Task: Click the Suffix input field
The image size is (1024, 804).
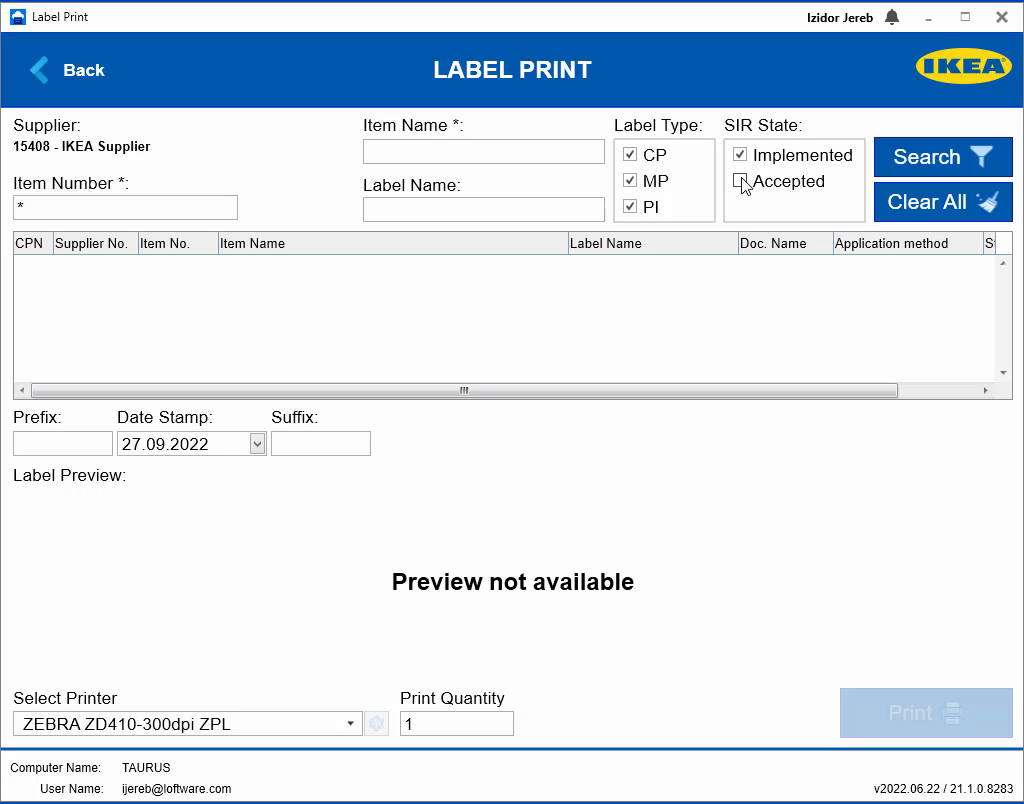Action: pos(321,443)
